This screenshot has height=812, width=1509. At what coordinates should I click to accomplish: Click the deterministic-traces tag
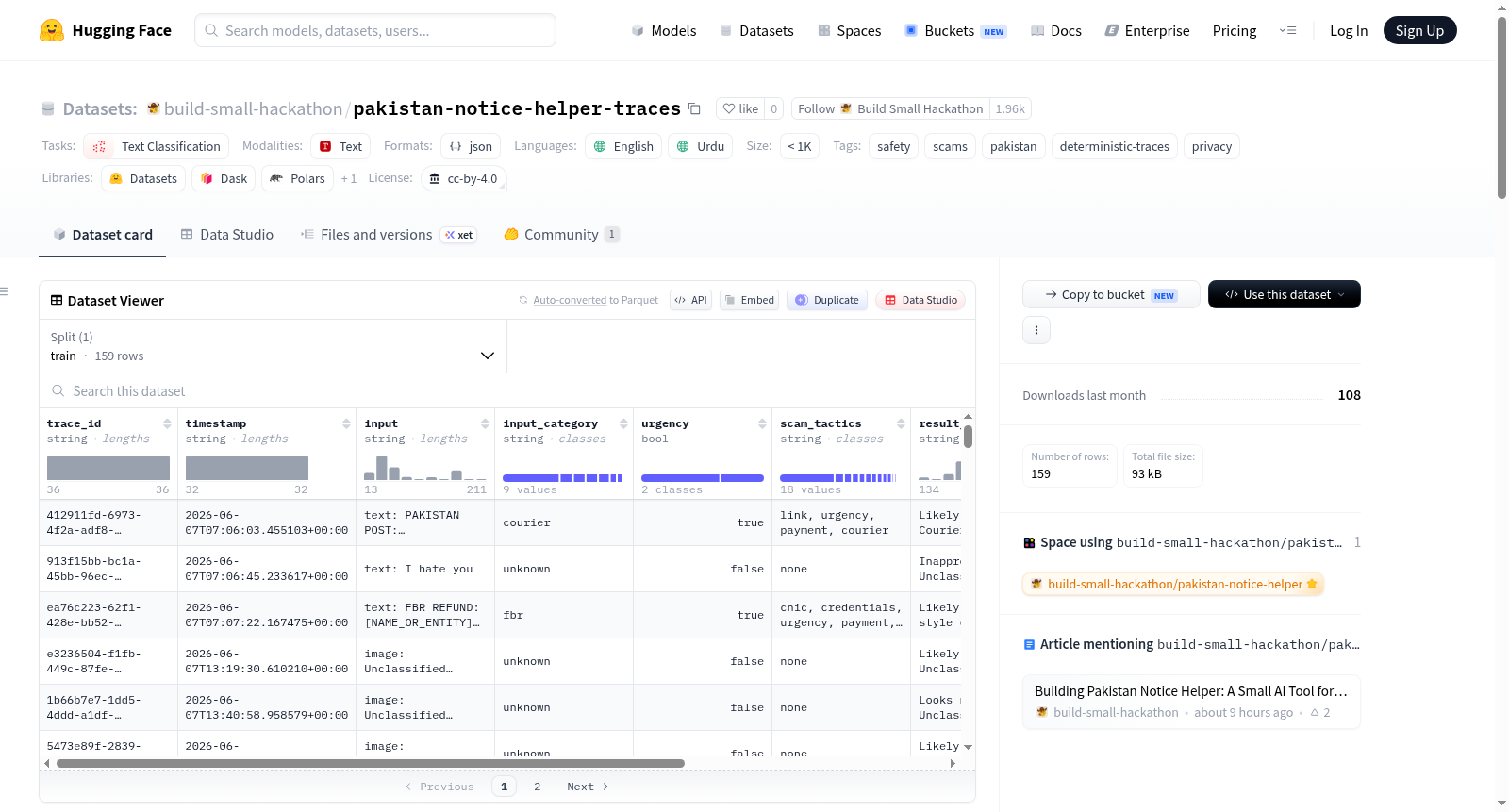[x=1114, y=146]
